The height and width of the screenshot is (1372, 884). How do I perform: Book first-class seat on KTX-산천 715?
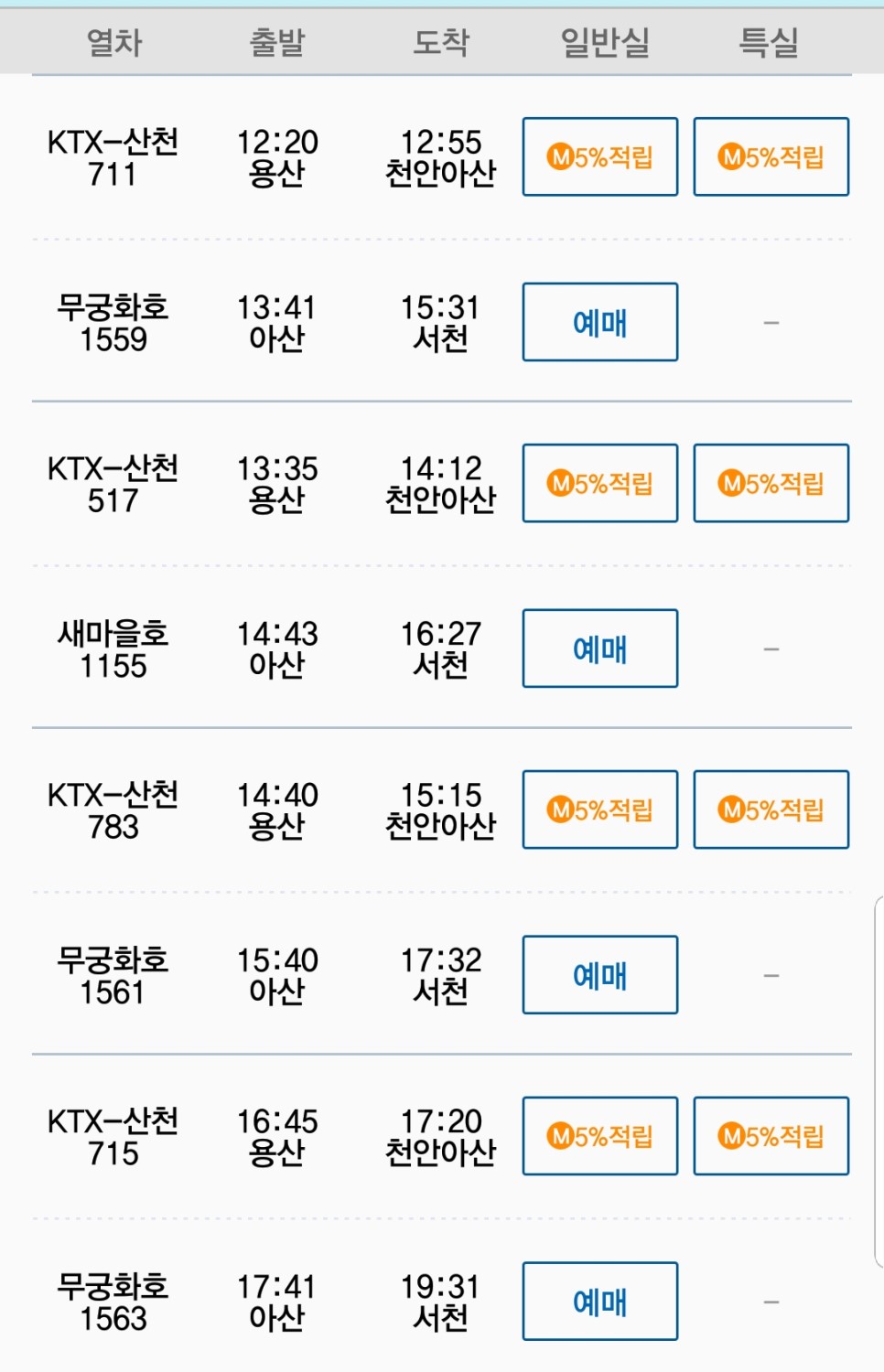tap(771, 1136)
